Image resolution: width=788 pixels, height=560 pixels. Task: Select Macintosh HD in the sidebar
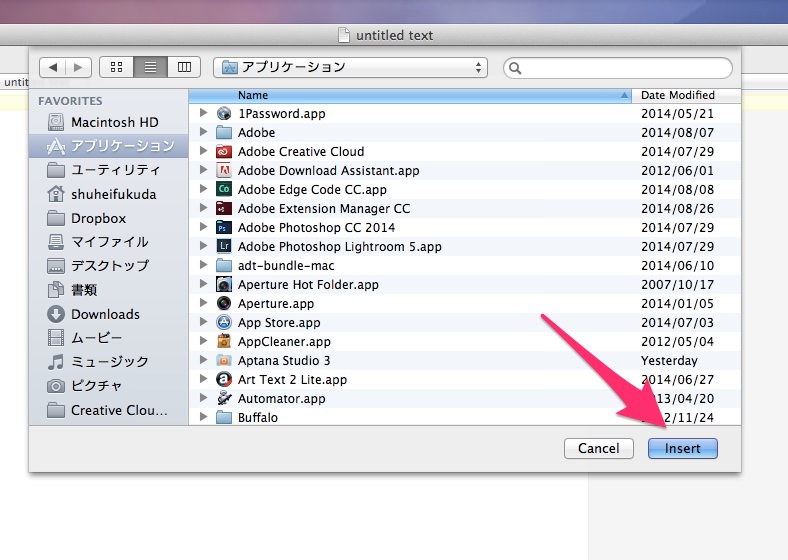click(109, 122)
